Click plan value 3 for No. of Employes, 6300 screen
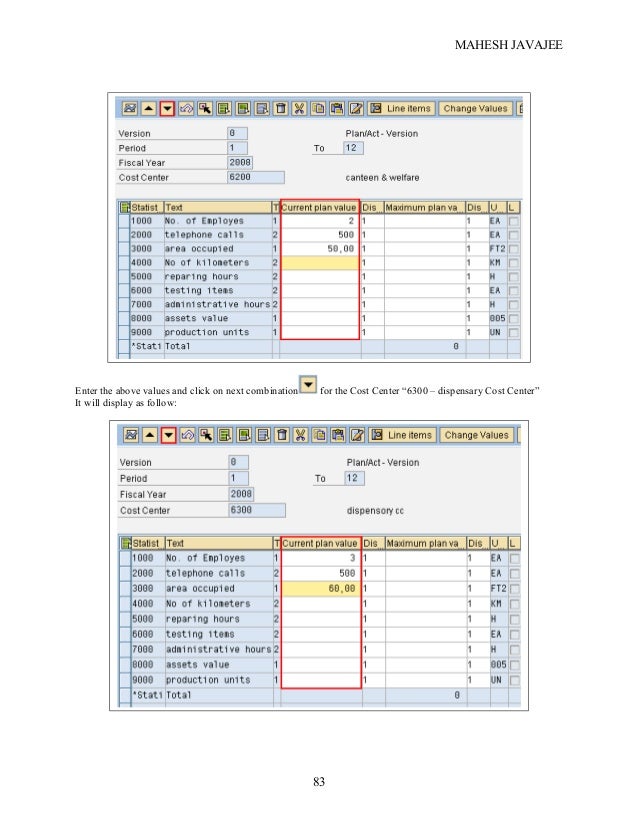The width and height of the screenshot is (638, 826). [321, 558]
